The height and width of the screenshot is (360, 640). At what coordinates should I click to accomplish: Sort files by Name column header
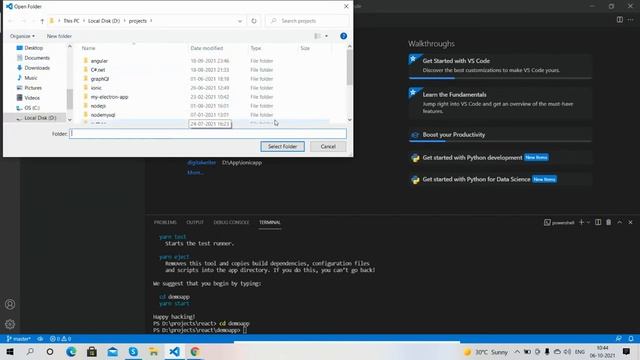pyautogui.click(x=89, y=48)
